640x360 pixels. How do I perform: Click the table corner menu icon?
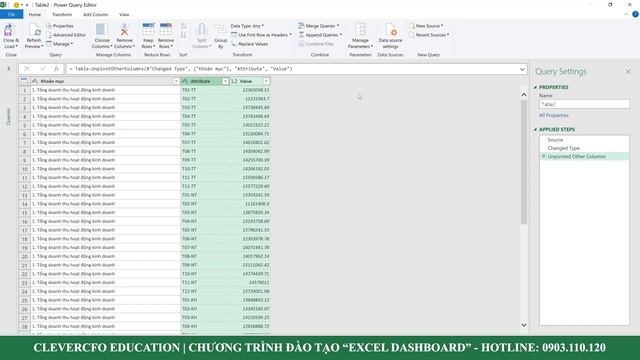(24, 81)
